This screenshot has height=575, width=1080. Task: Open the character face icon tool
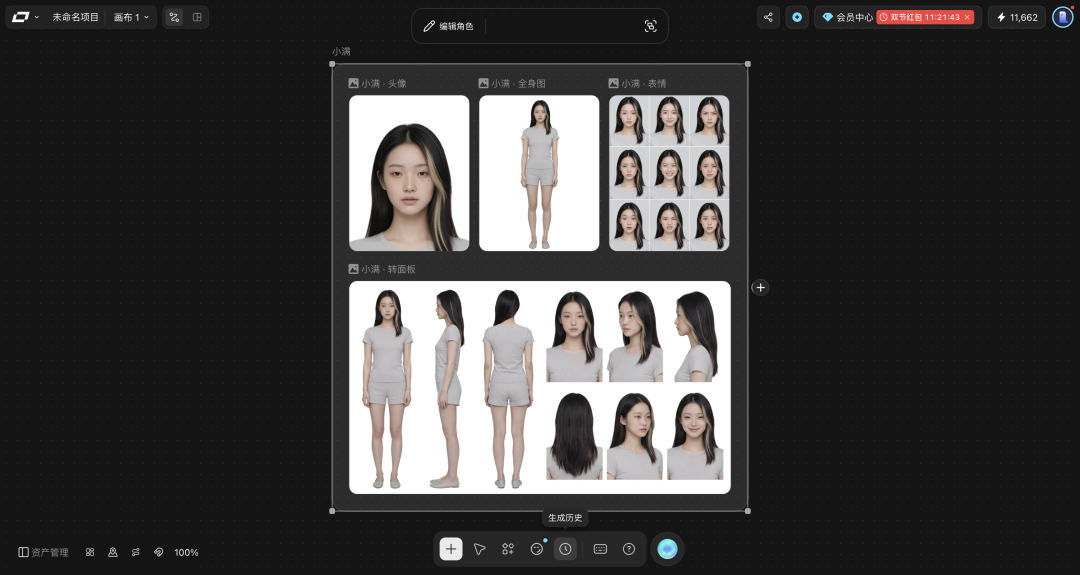537,549
